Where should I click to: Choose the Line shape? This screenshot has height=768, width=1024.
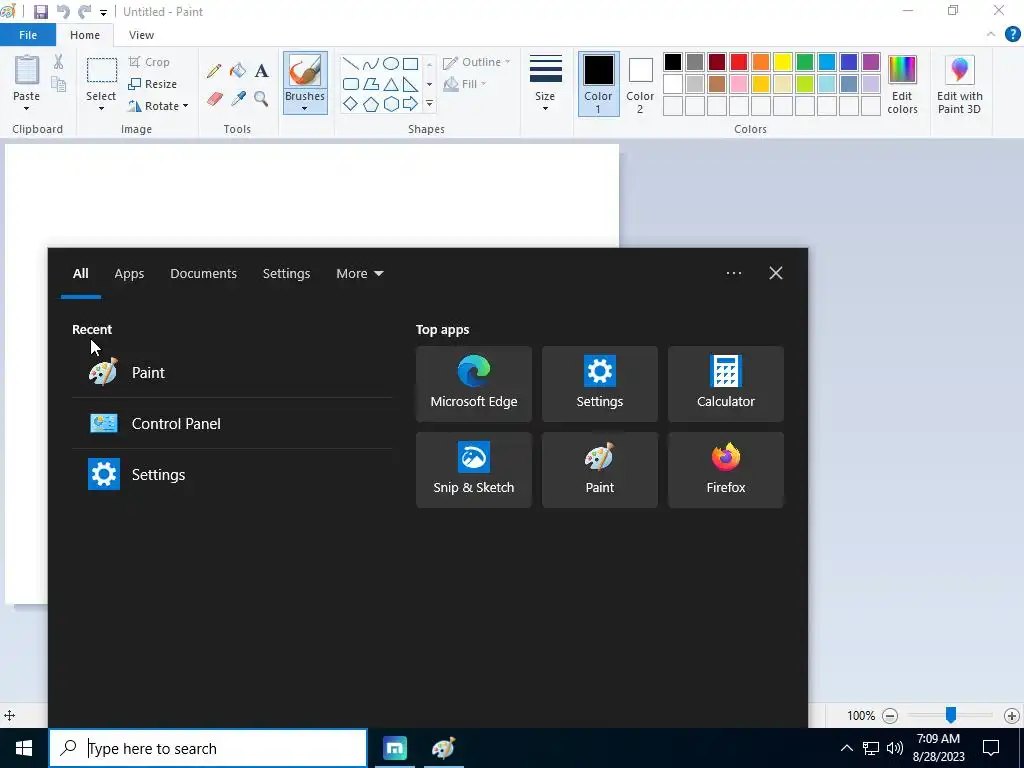tap(351, 63)
